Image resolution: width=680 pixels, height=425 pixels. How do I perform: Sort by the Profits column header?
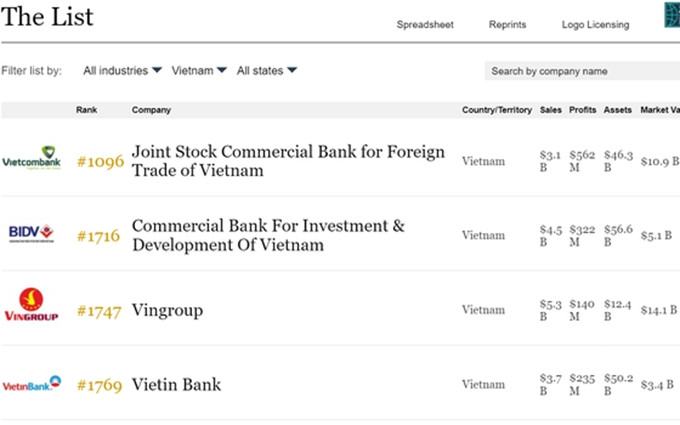(582, 110)
